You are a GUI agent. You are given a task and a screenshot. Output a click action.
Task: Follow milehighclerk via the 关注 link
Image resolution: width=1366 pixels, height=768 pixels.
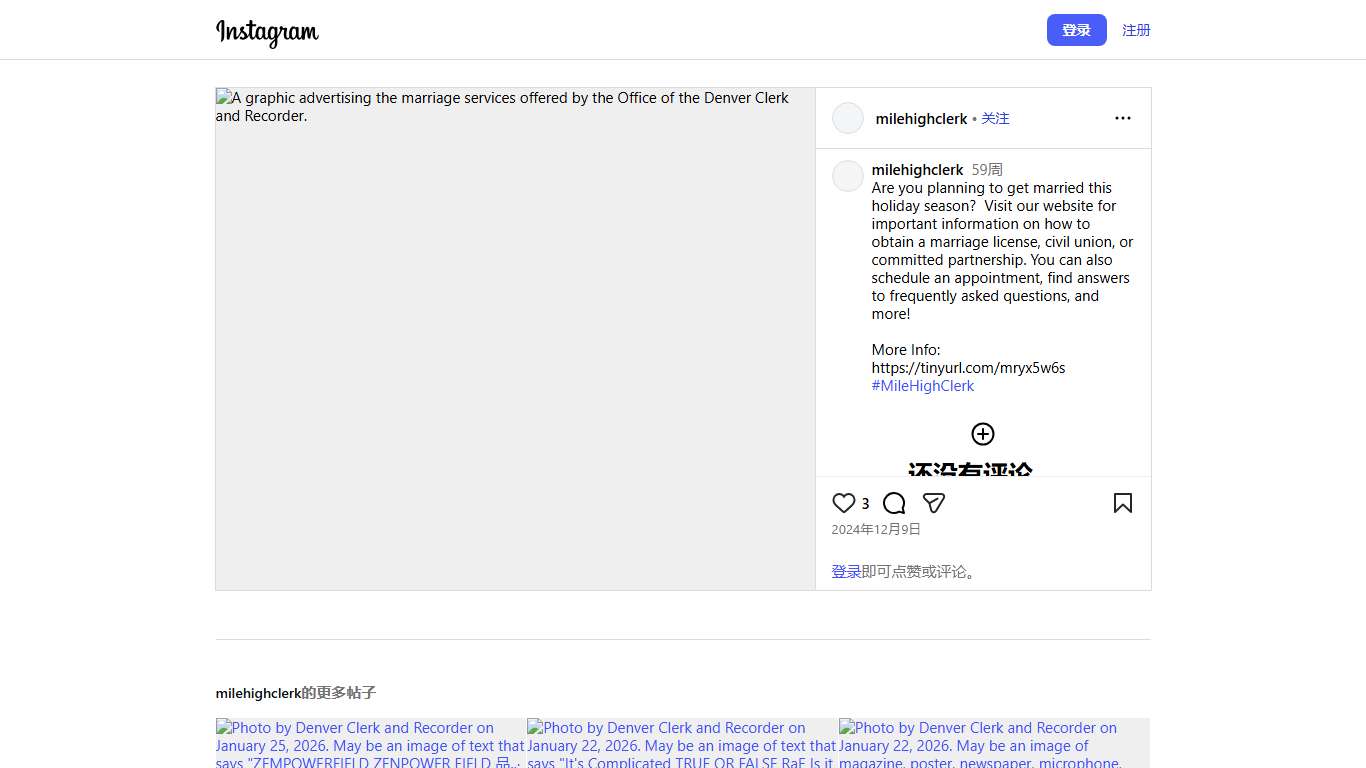(995, 119)
